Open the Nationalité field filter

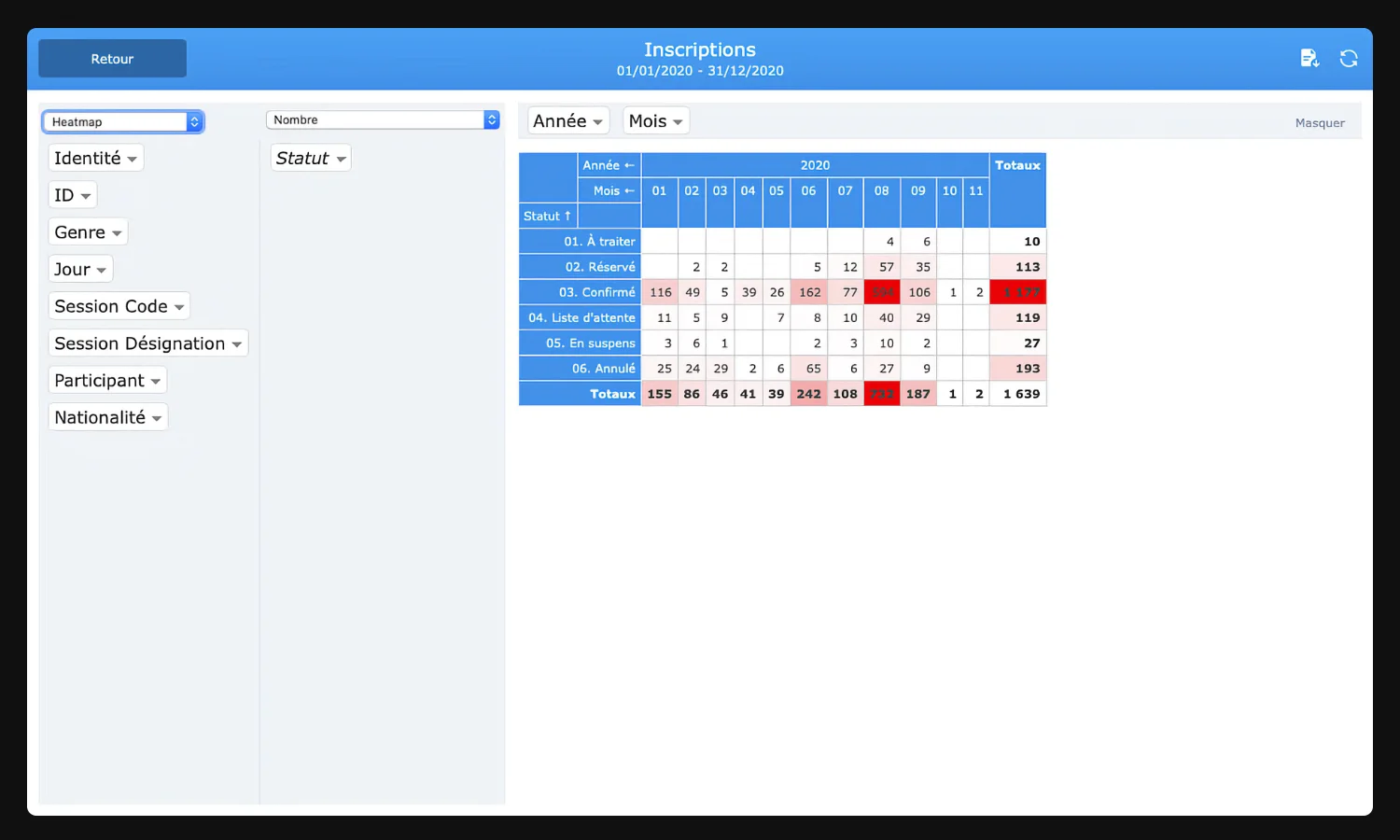(x=157, y=418)
